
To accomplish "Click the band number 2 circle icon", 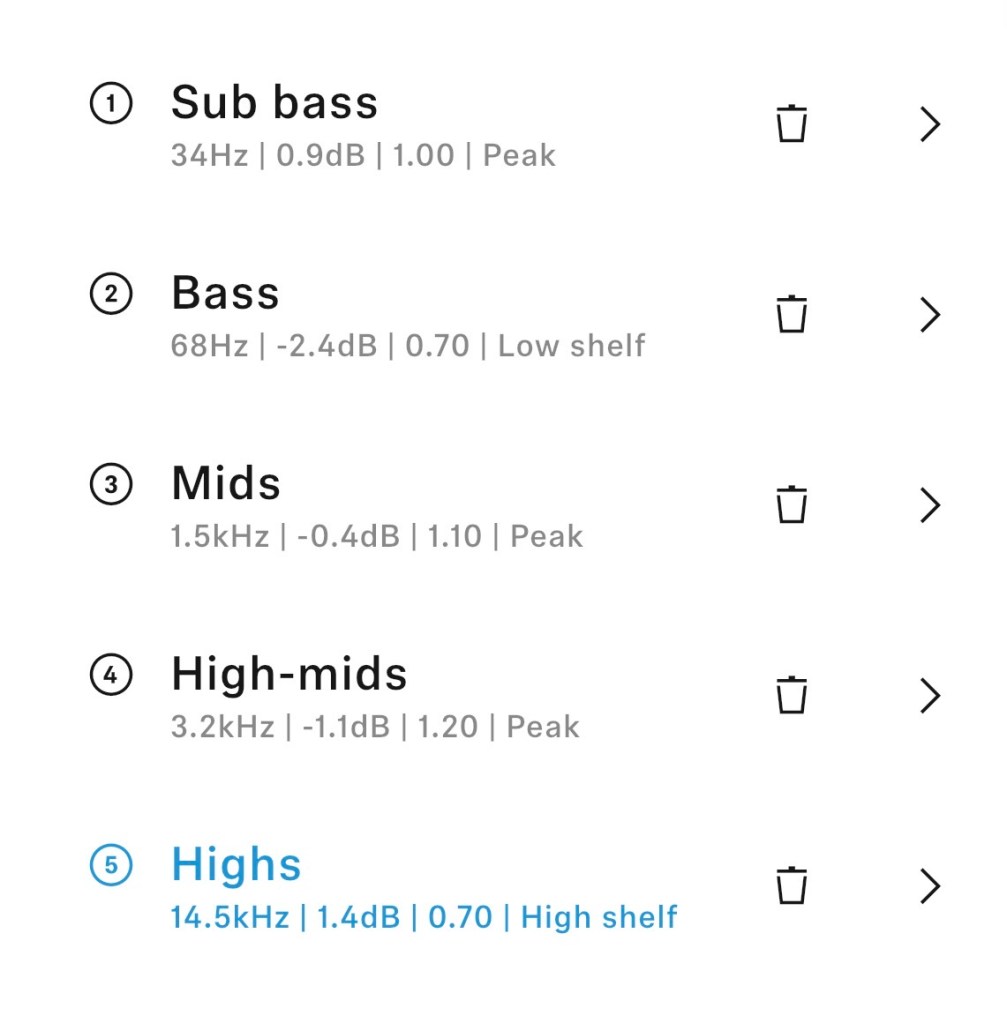I will tap(110, 295).
